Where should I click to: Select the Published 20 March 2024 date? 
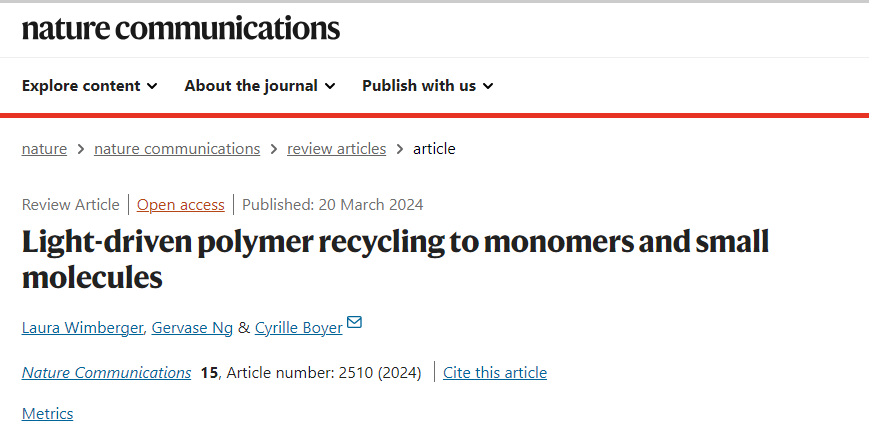click(333, 205)
